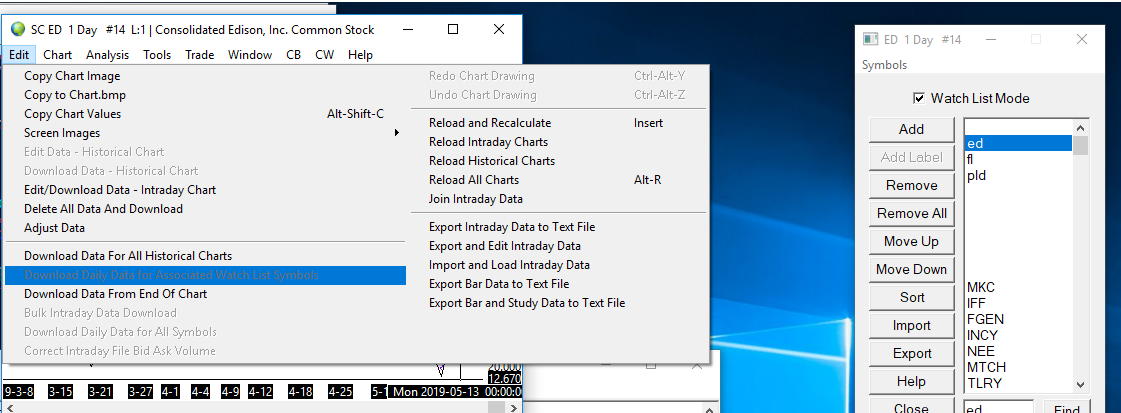Choose Copy to Chart.bmp
This screenshot has height=413, width=1121.
click(205, 95)
